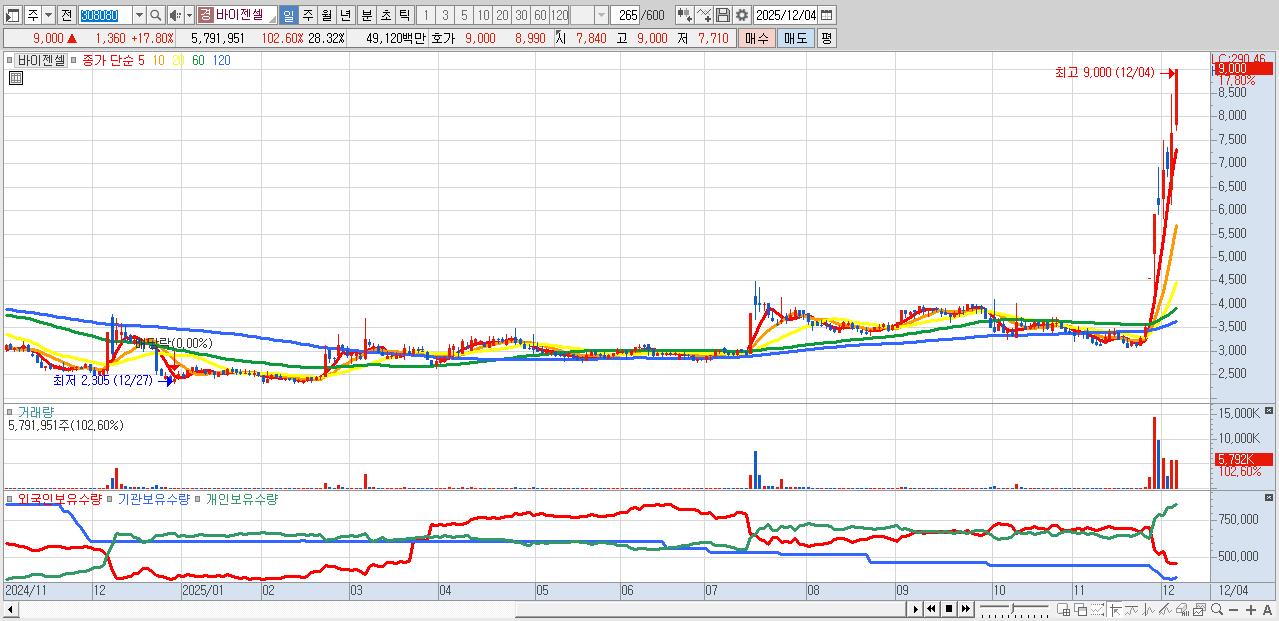
Task: Click the 매도 sell button
Action: pyautogui.click(x=796, y=38)
